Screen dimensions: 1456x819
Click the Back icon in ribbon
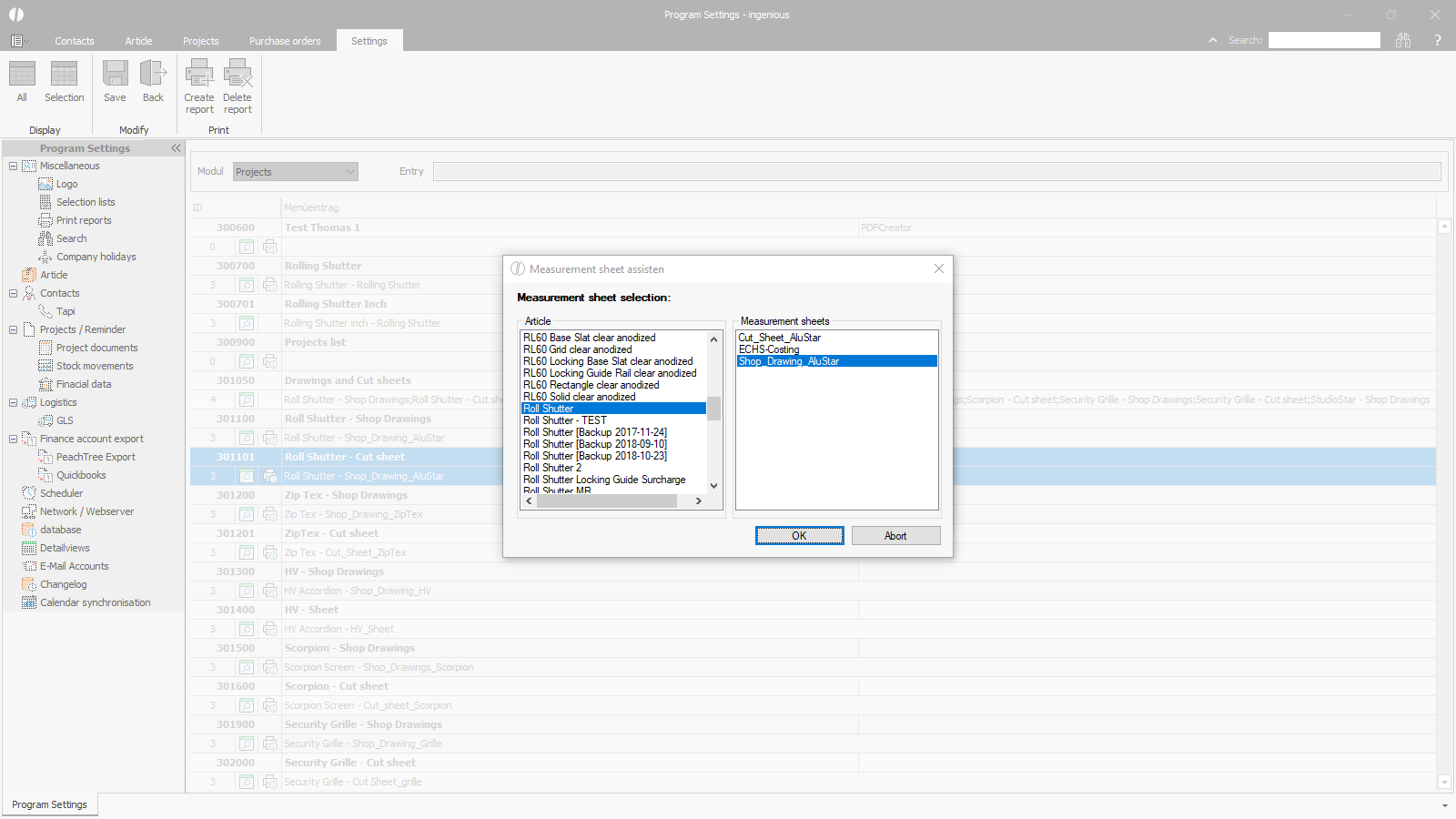pyautogui.click(x=153, y=75)
